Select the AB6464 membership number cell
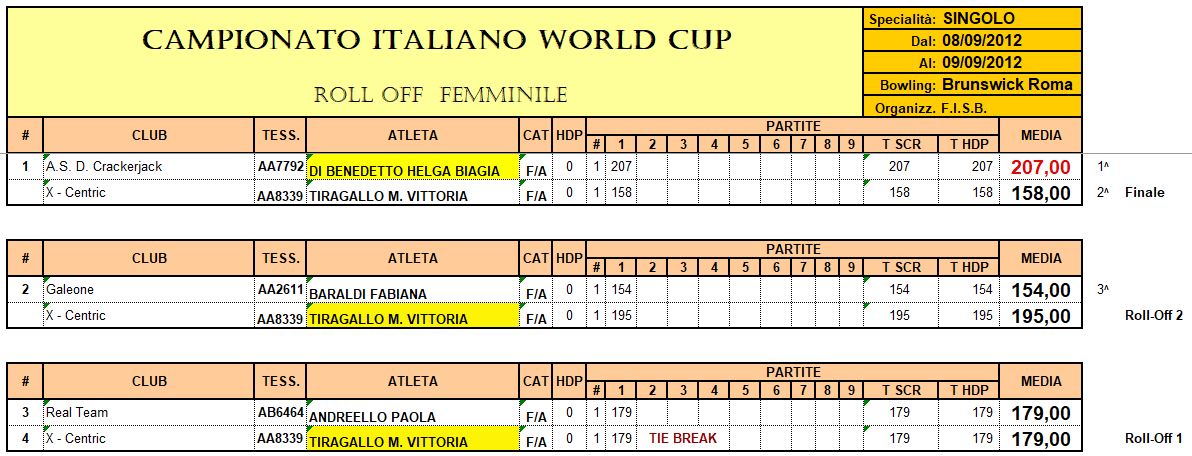The width and height of the screenshot is (1192, 456). point(281,413)
